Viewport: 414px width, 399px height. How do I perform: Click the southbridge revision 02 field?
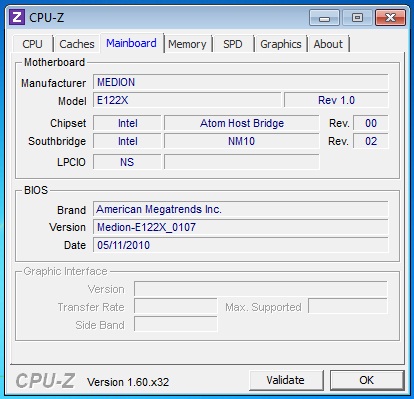click(371, 141)
